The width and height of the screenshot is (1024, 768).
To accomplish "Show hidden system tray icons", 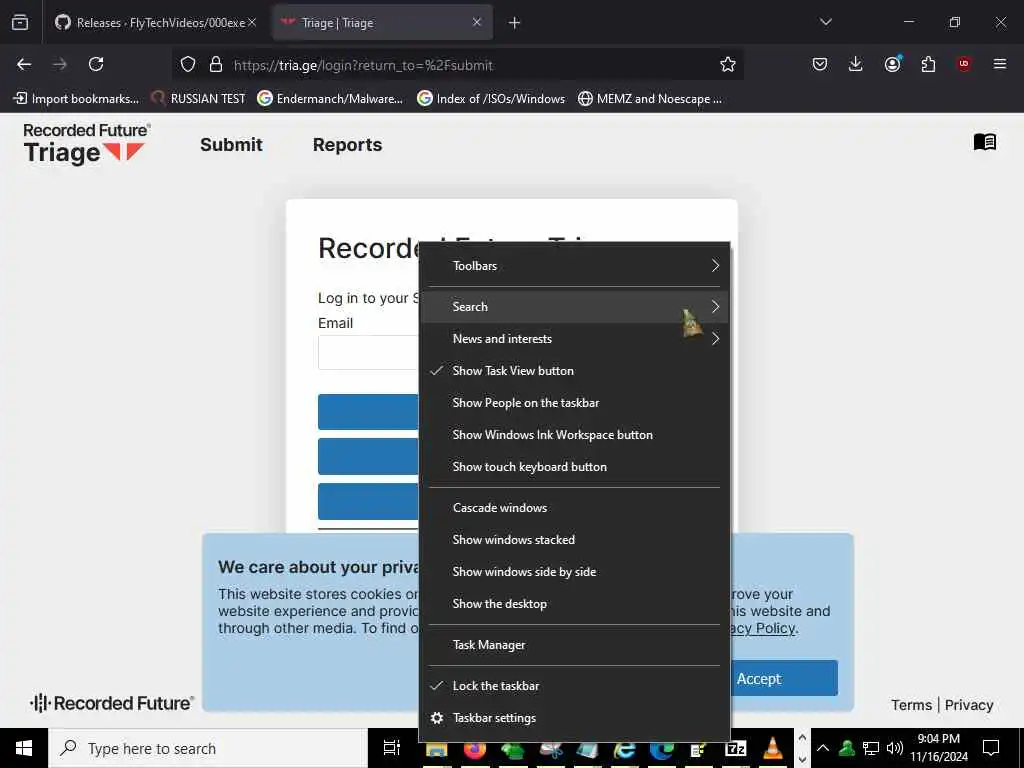I will 823,748.
